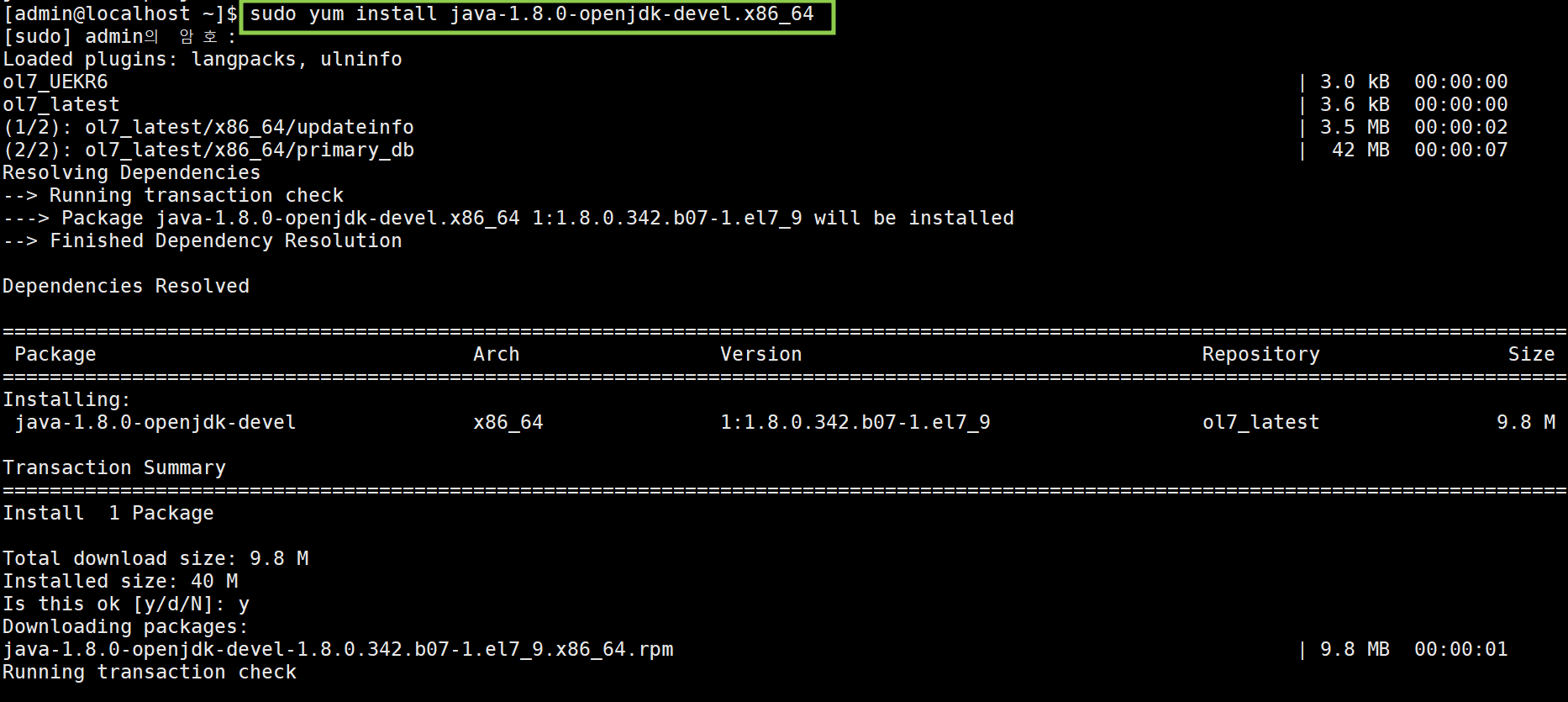Click version 1:1.8.0.342.b07-1.el7_9 table cell

pyautogui.click(x=855, y=423)
